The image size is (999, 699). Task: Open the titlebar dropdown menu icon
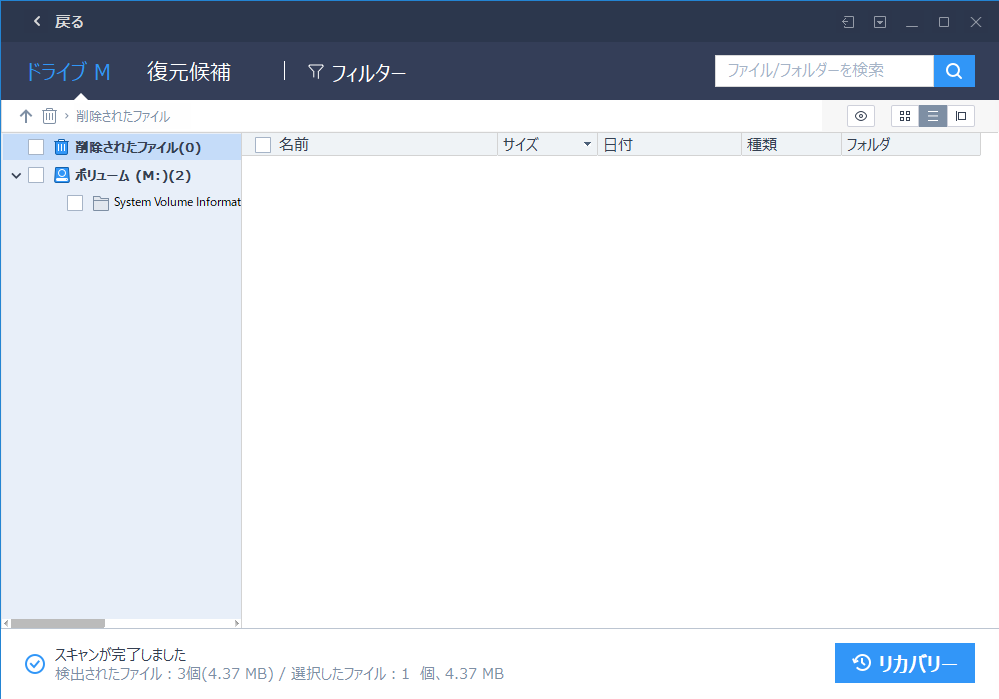point(881,21)
